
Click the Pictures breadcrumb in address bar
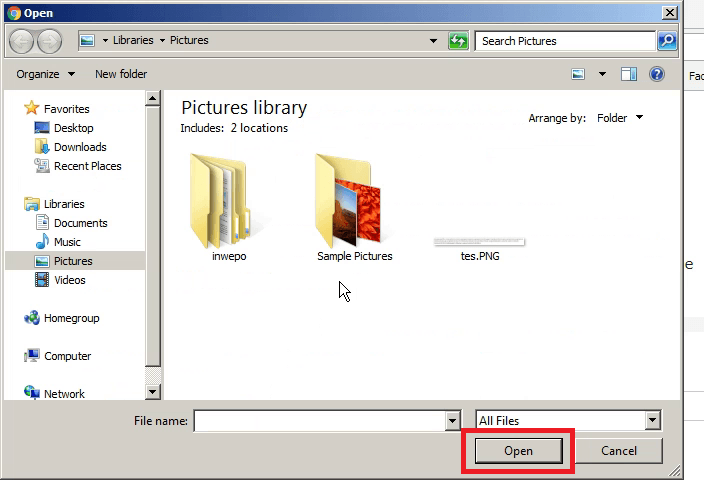tap(189, 40)
